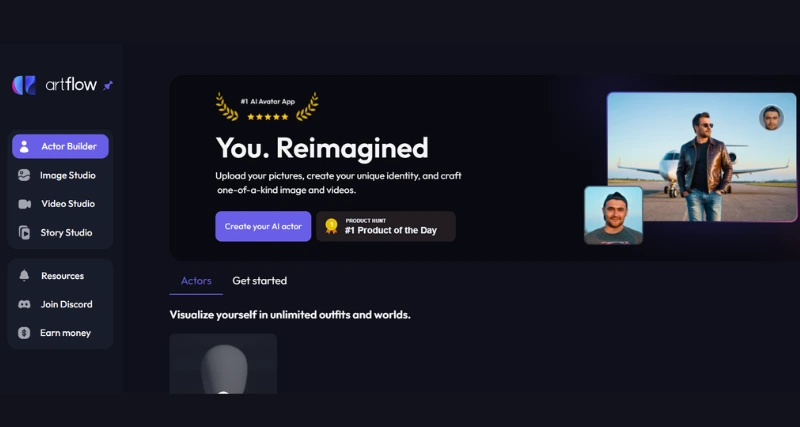800x427 pixels.
Task: Select the Earn money dollar icon
Action: 24,333
